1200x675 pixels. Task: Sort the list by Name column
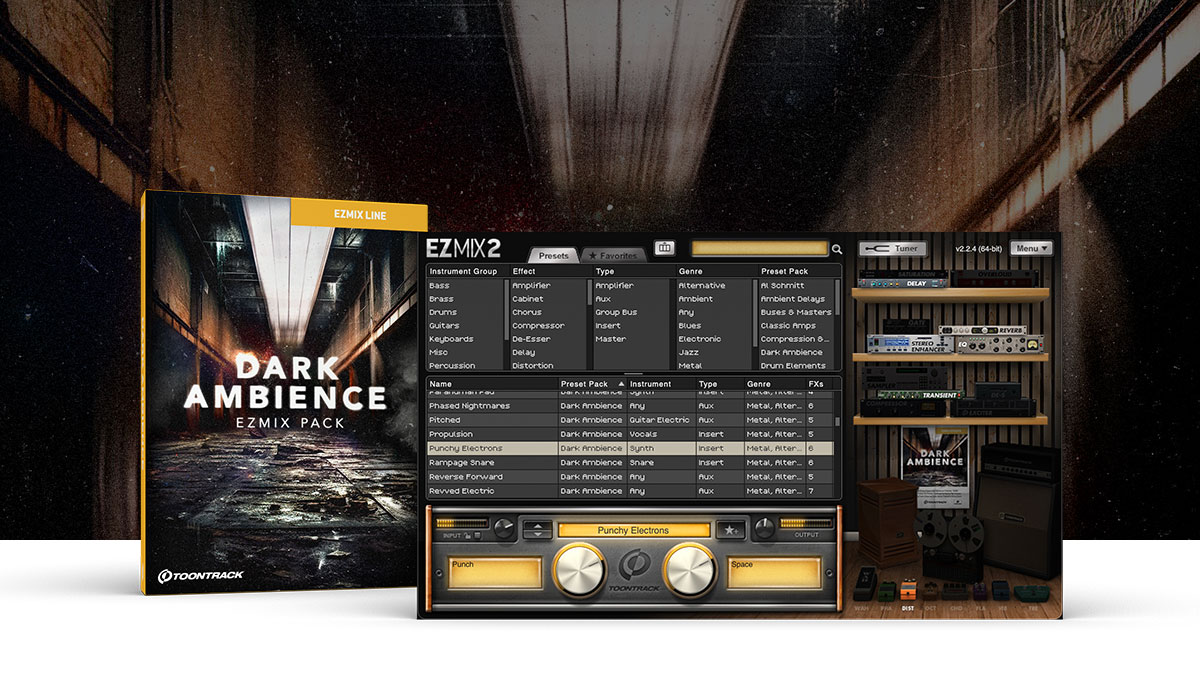492,384
